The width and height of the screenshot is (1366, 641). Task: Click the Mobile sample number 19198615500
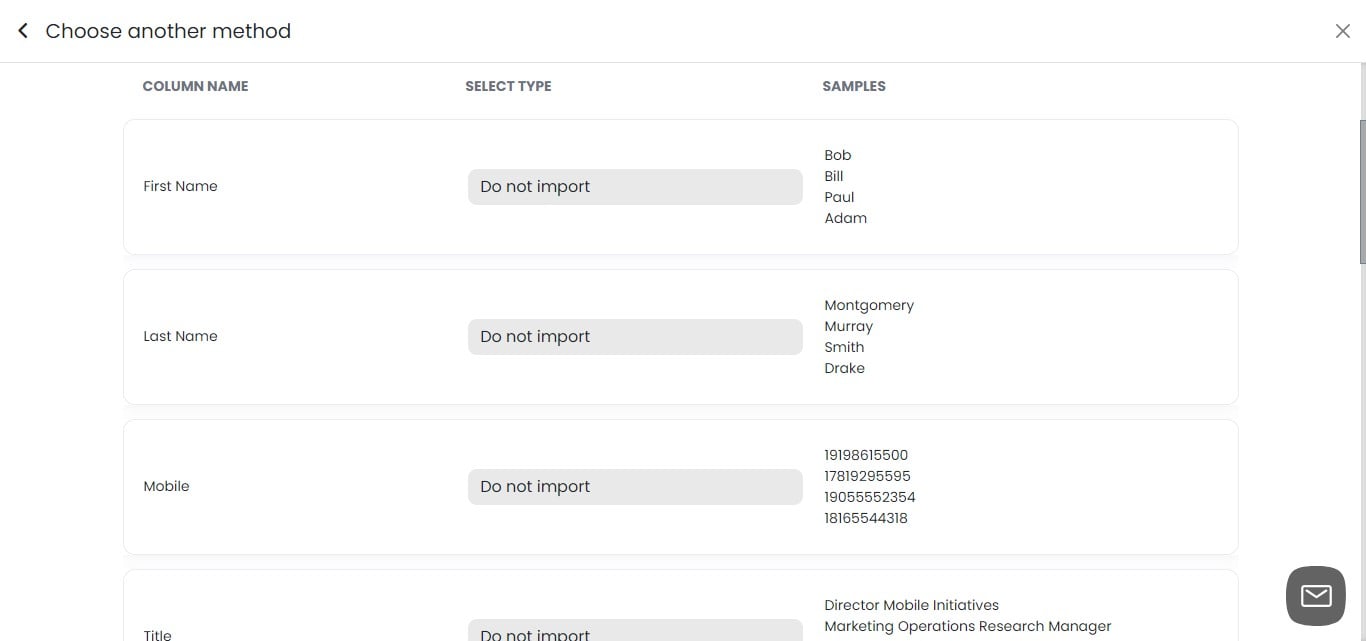pos(866,455)
